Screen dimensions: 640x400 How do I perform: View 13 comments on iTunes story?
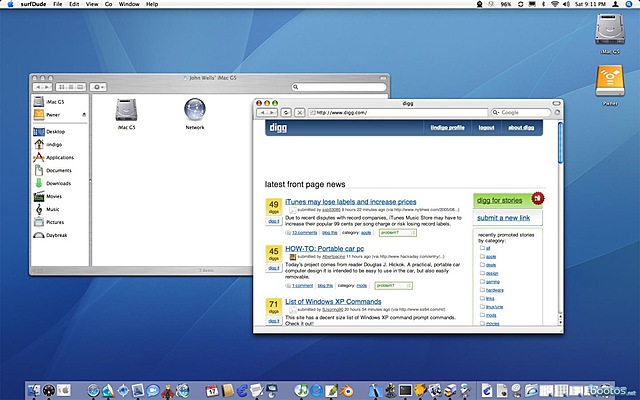point(304,233)
